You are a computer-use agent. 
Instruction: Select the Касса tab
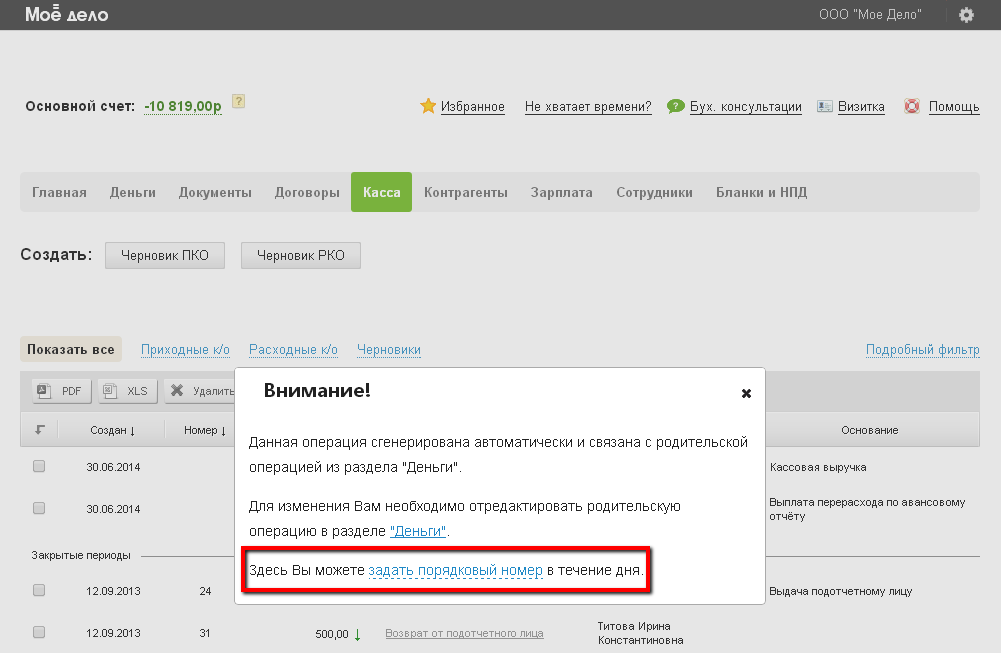(381, 192)
